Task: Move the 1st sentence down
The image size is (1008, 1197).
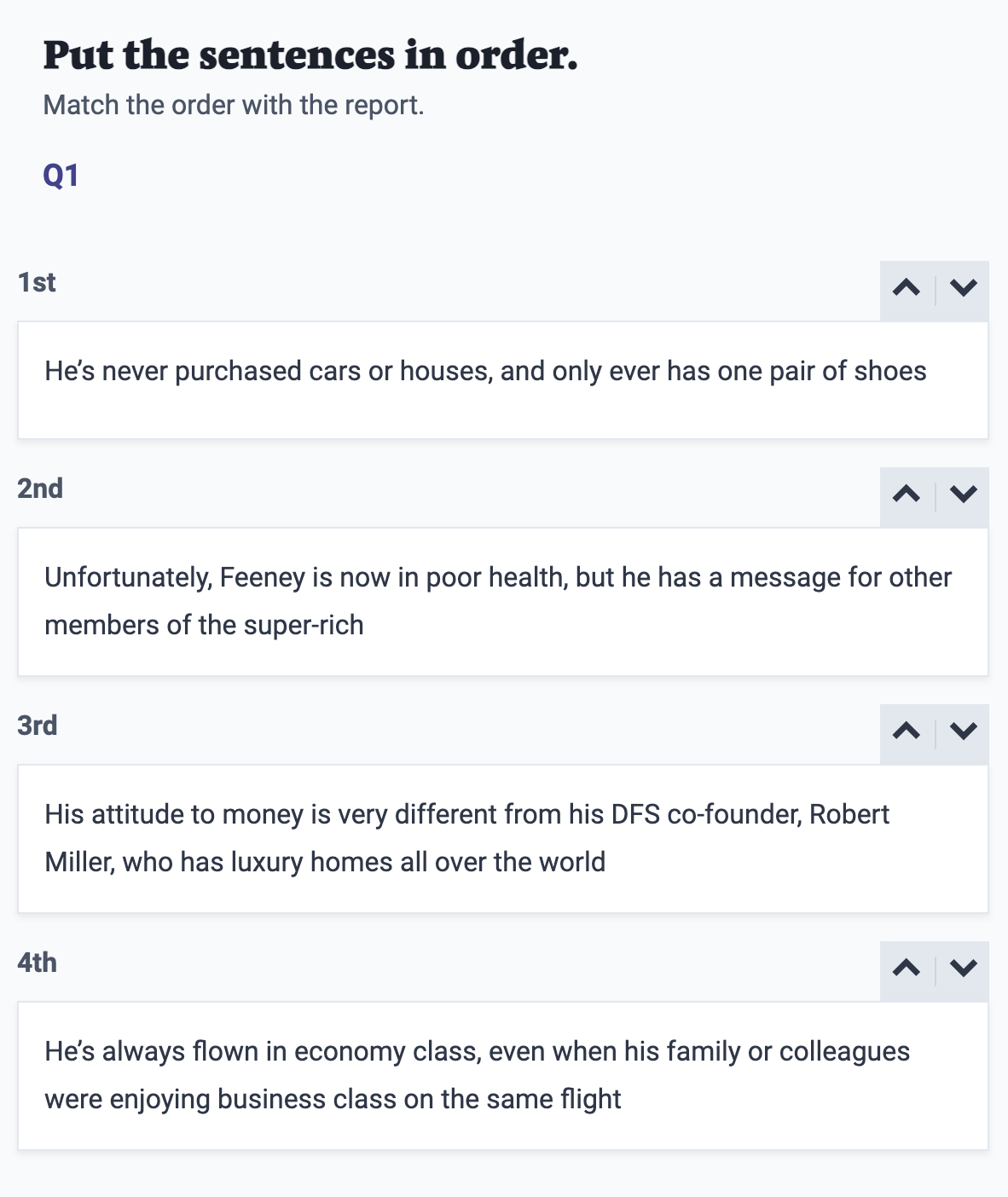Action: (963, 288)
